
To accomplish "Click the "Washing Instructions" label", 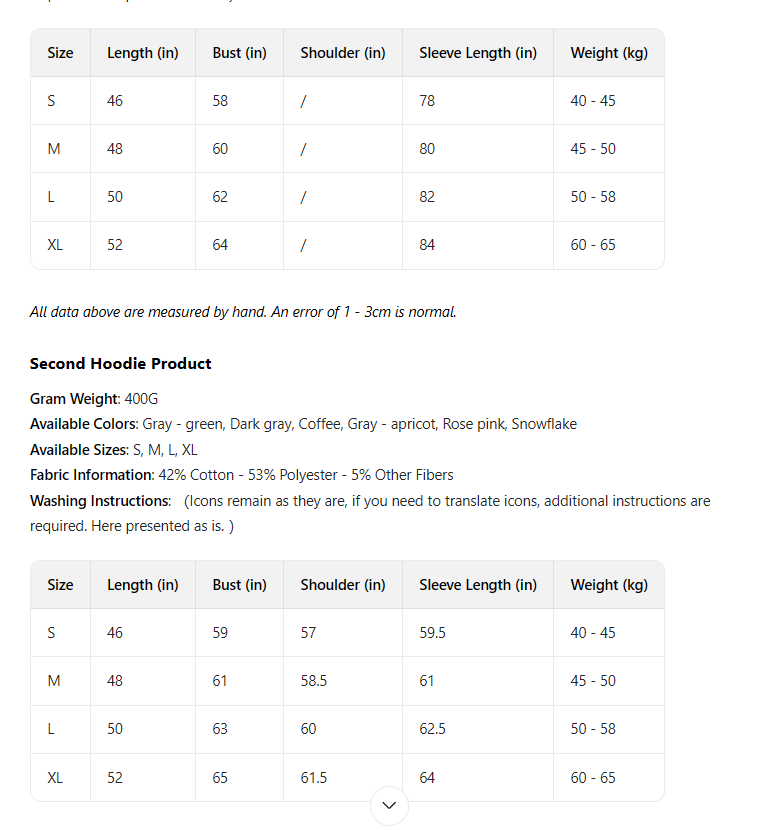I will pos(100,501).
